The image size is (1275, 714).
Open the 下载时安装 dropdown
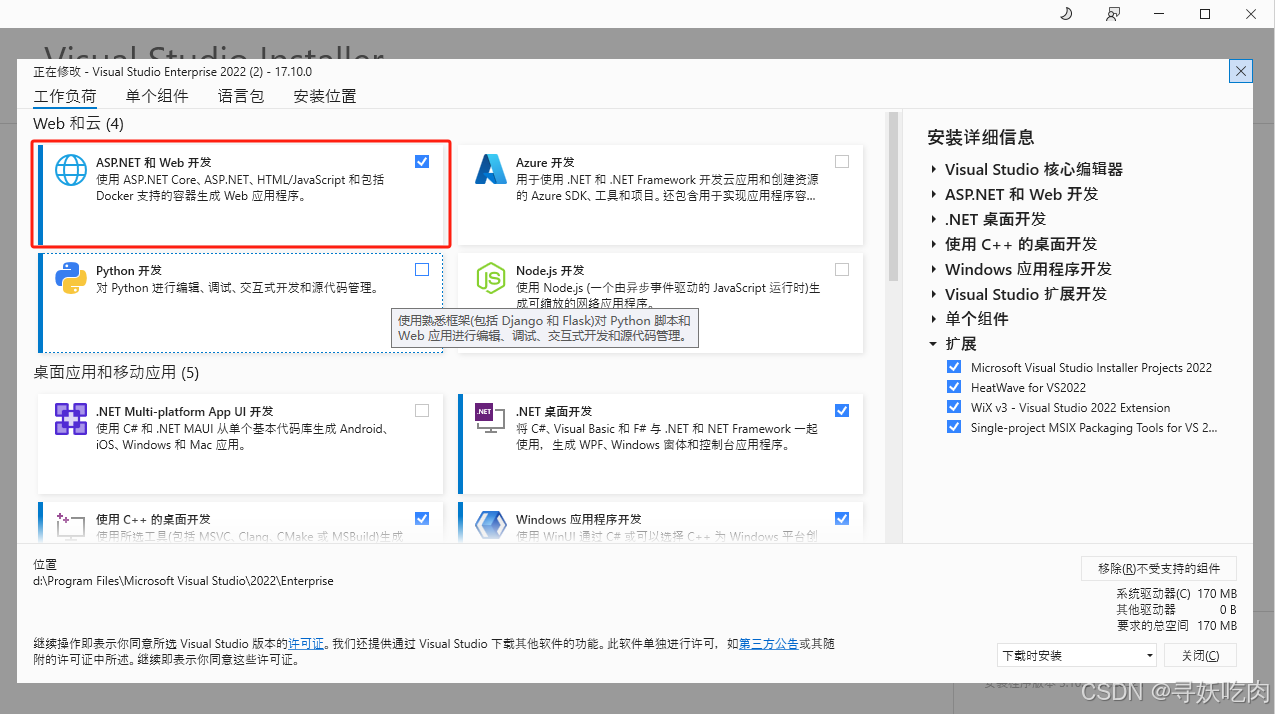(x=1077, y=656)
